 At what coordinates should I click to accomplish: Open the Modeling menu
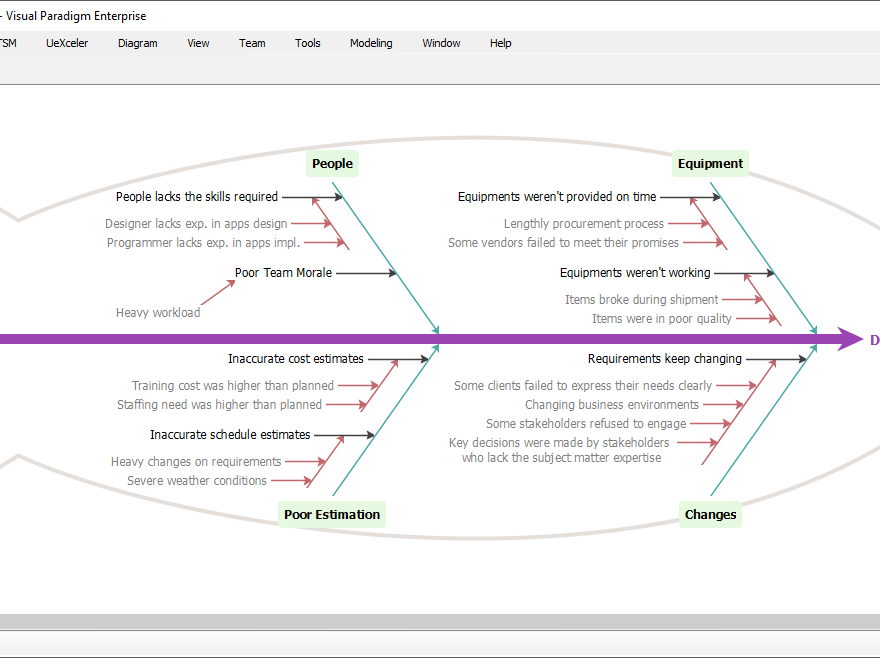pos(371,43)
